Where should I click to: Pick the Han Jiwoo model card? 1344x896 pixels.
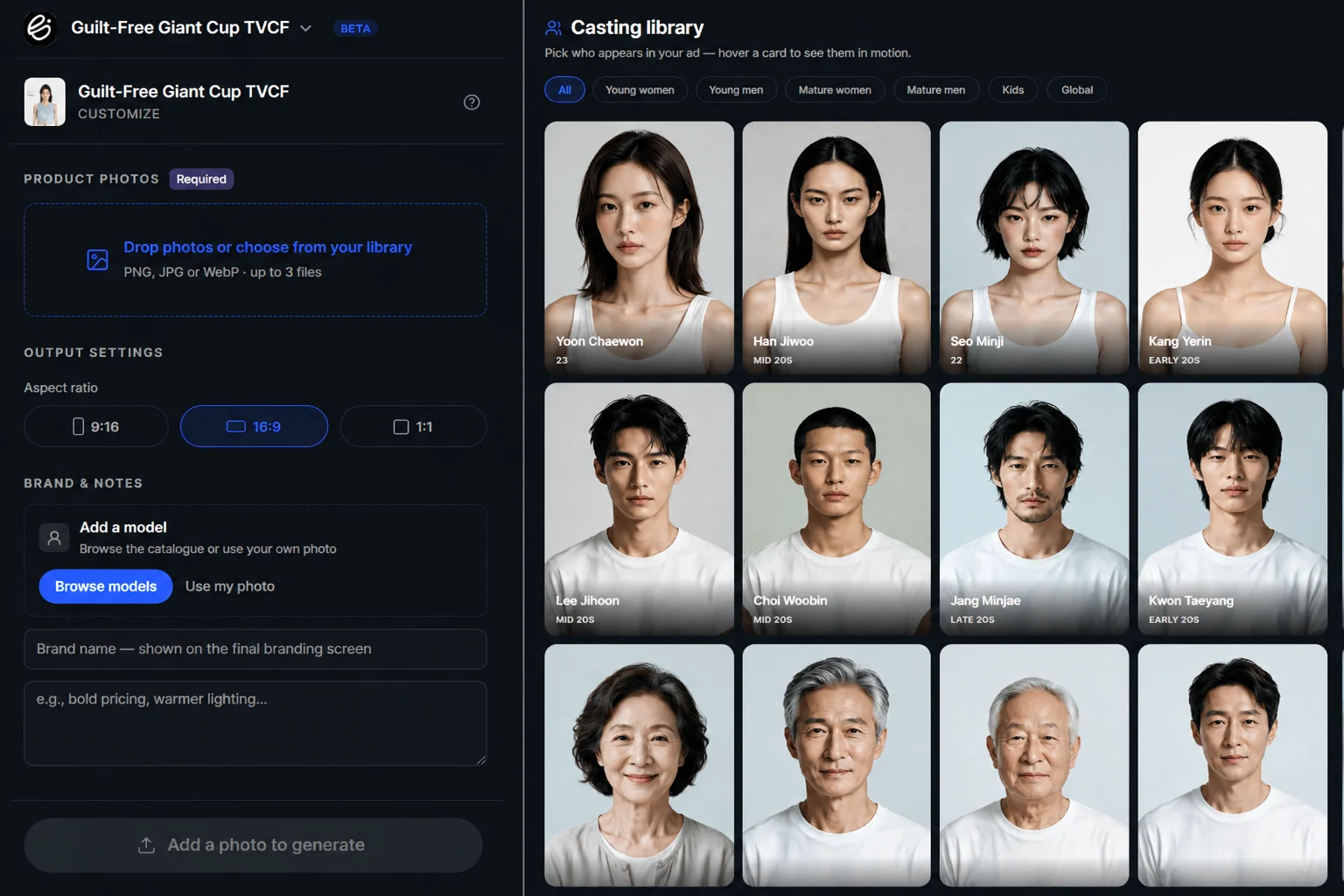tap(836, 248)
